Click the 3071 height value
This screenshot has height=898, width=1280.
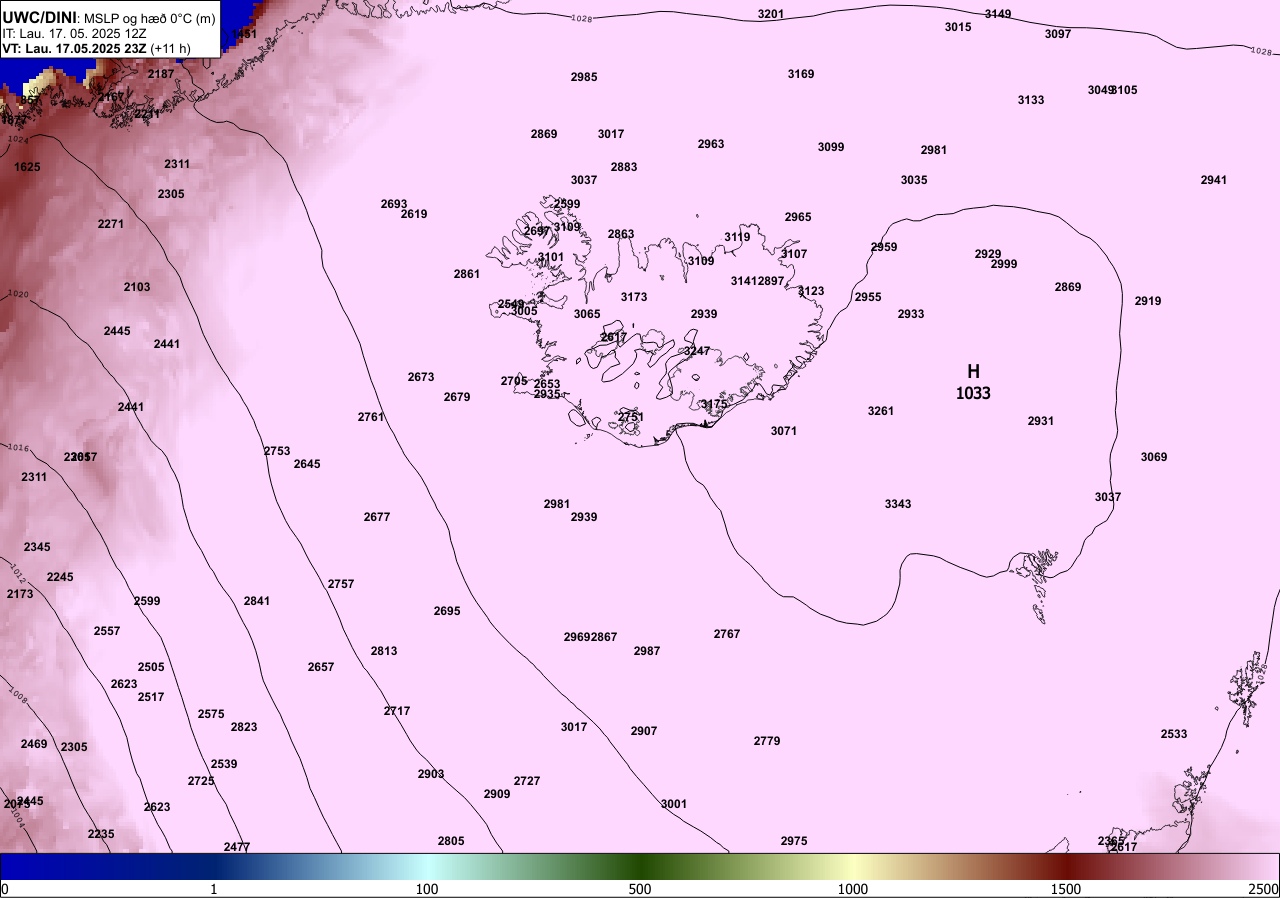pyautogui.click(x=784, y=431)
